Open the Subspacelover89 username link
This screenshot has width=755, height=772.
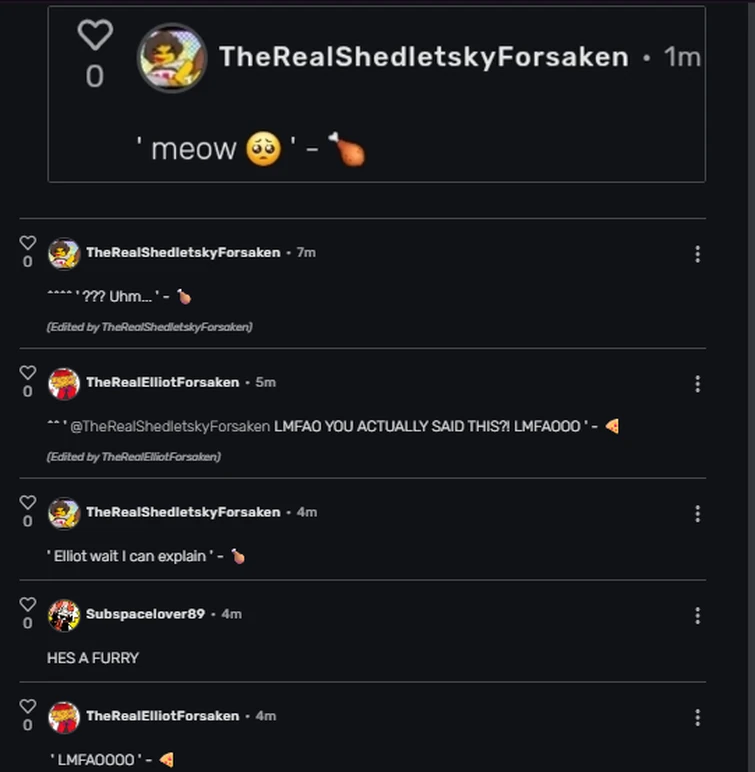[x=145, y=614]
